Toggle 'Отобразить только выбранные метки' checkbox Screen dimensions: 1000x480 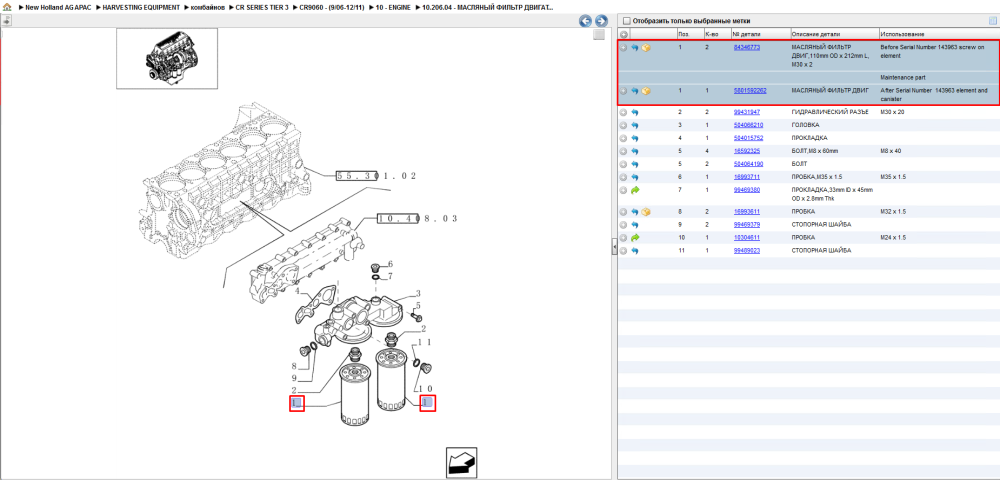tap(627, 20)
